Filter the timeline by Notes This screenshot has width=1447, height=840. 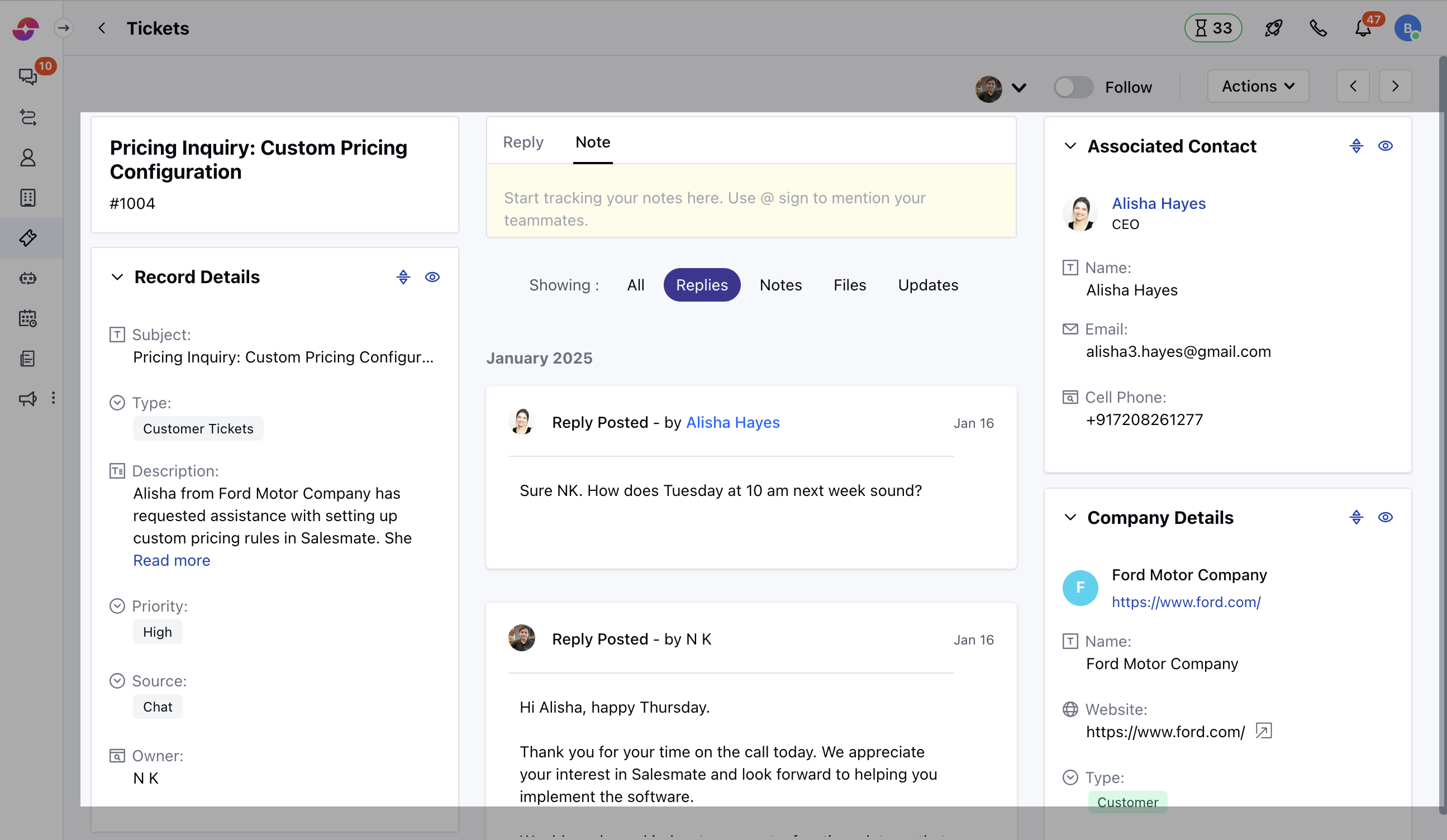[780, 285]
